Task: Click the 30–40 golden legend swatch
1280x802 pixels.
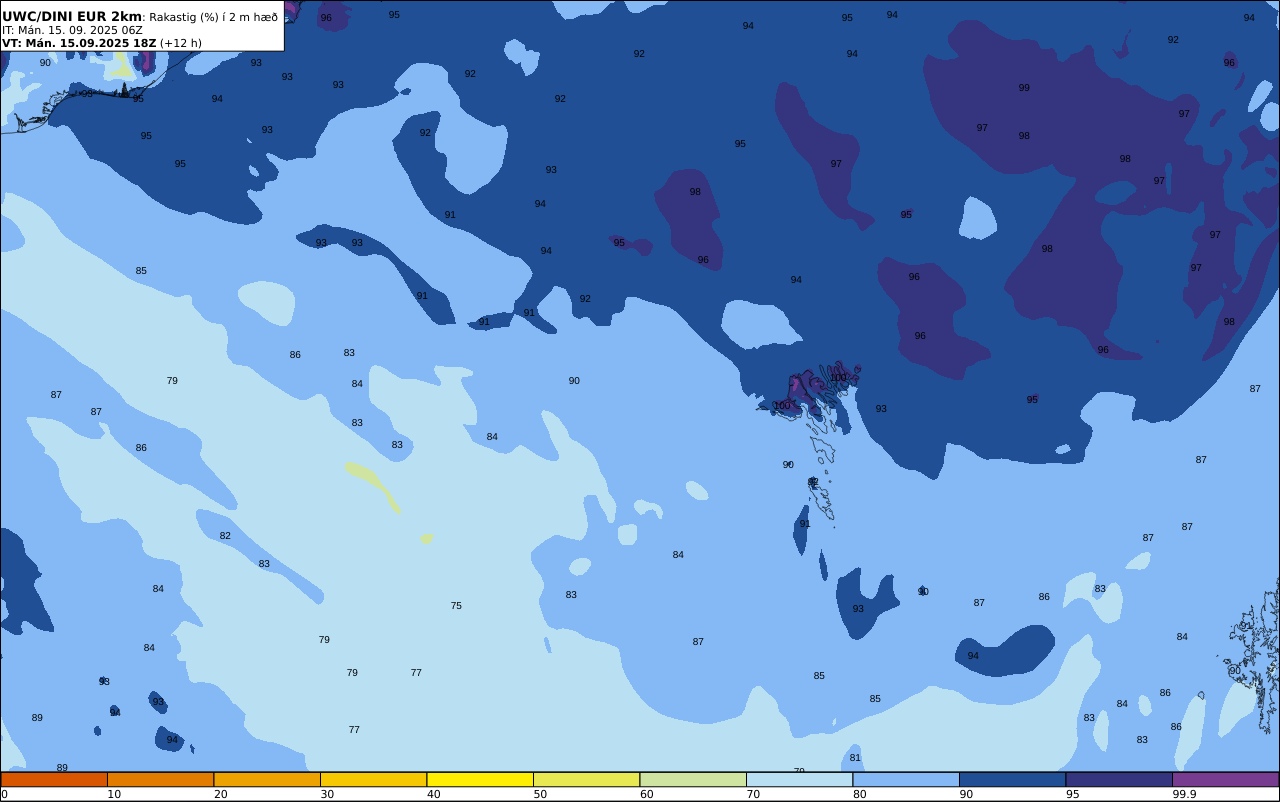Action: pyautogui.click(x=373, y=779)
